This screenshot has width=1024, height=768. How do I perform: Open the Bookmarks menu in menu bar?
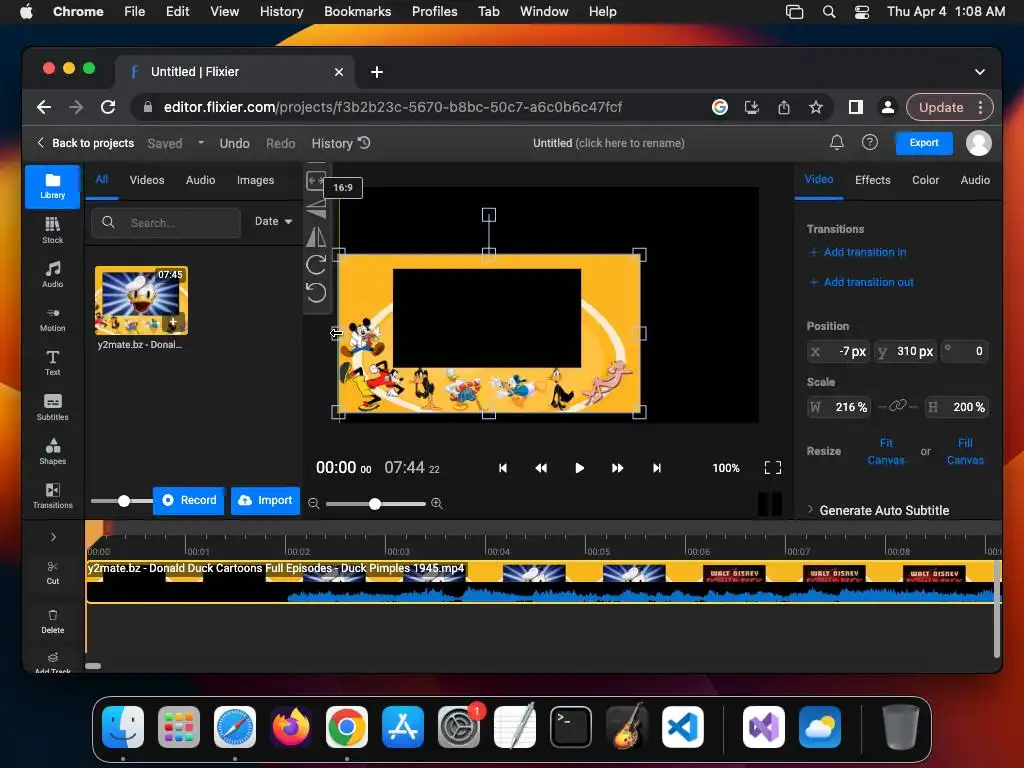coord(357,11)
